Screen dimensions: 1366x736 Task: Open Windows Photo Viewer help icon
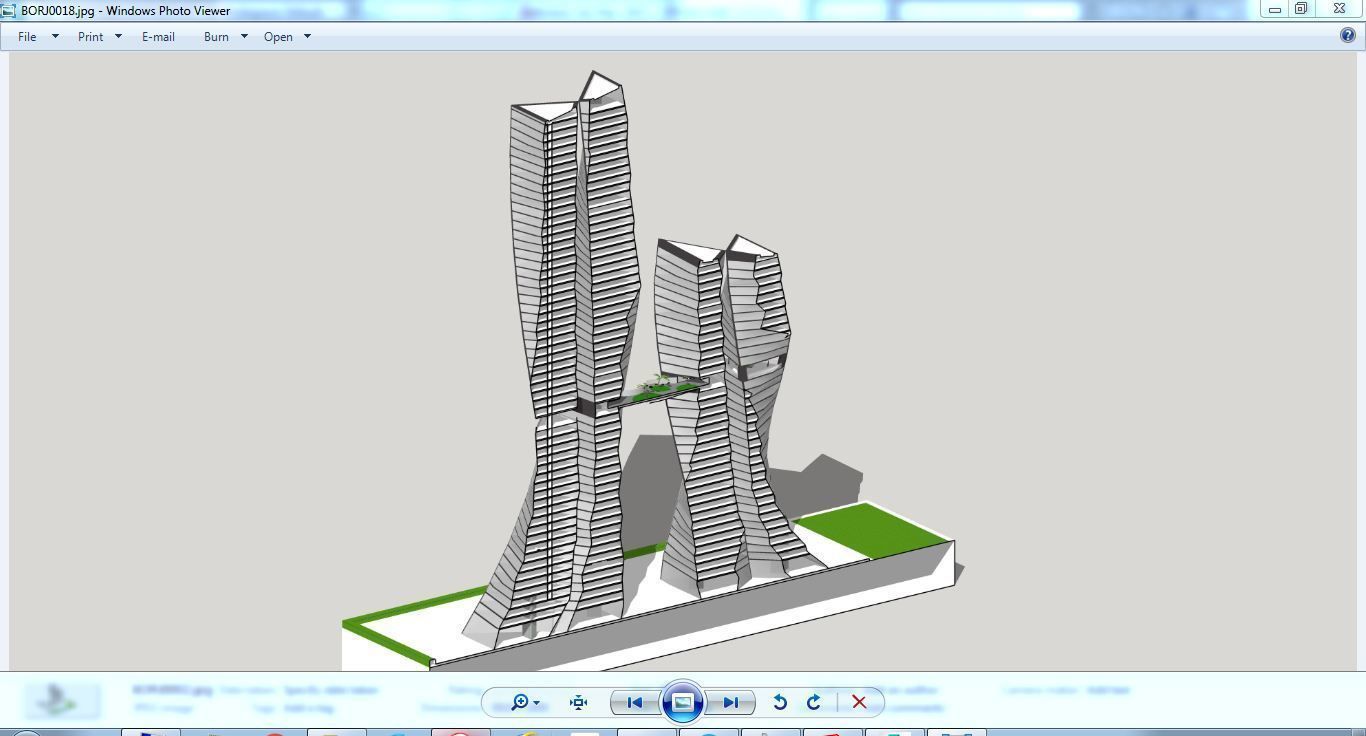tap(1348, 35)
